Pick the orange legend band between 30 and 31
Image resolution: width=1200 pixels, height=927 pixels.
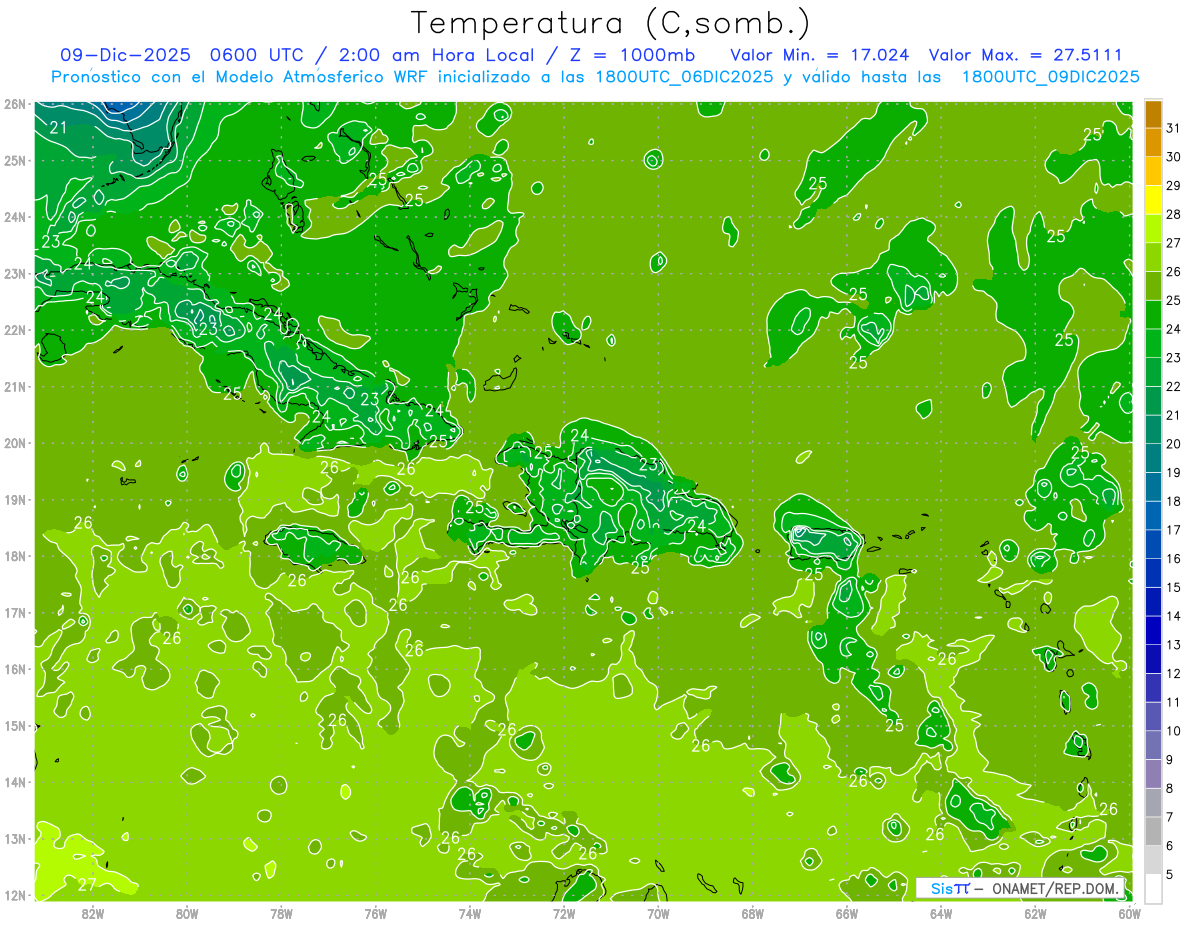(x=1153, y=142)
